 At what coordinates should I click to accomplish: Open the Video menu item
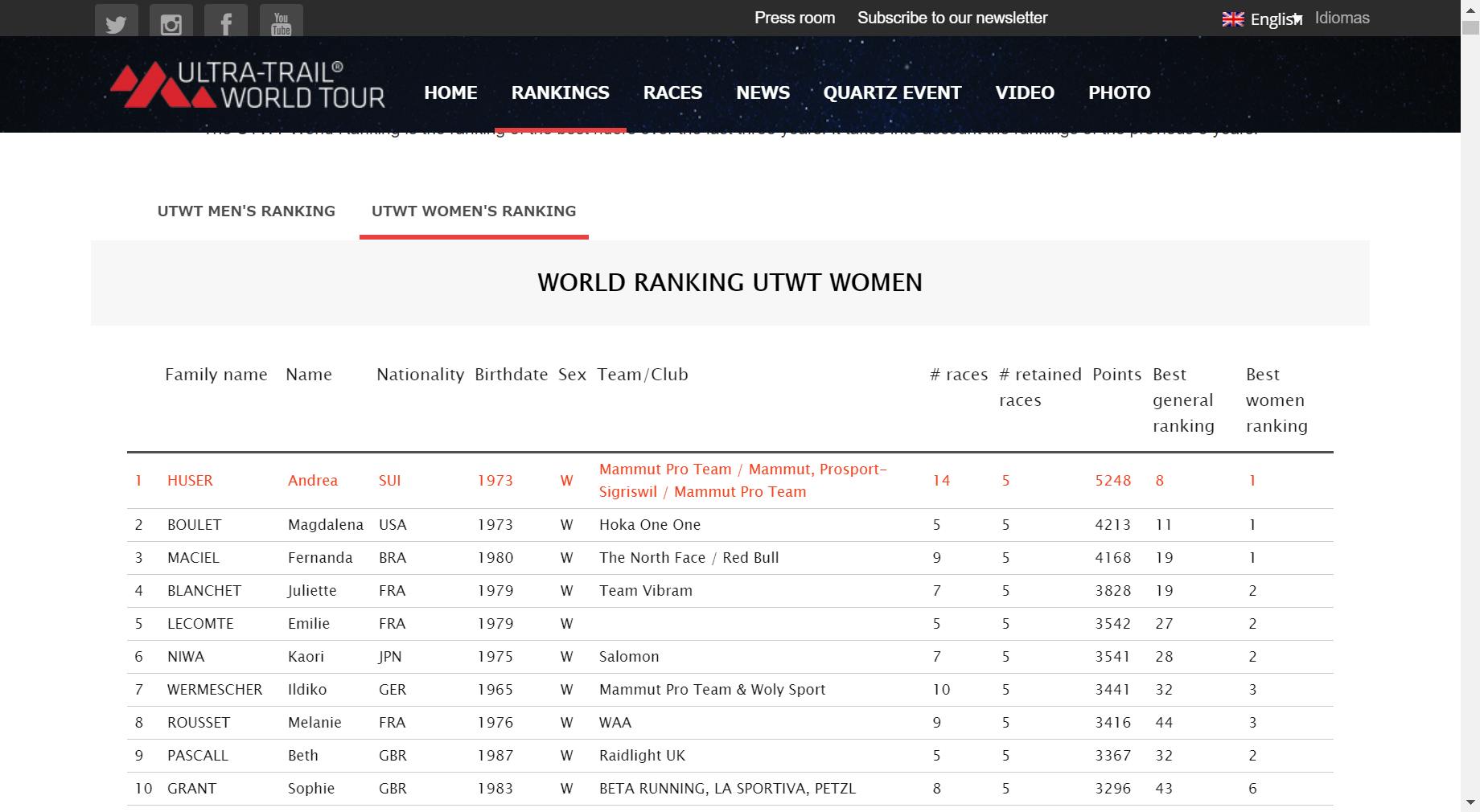coord(1024,92)
